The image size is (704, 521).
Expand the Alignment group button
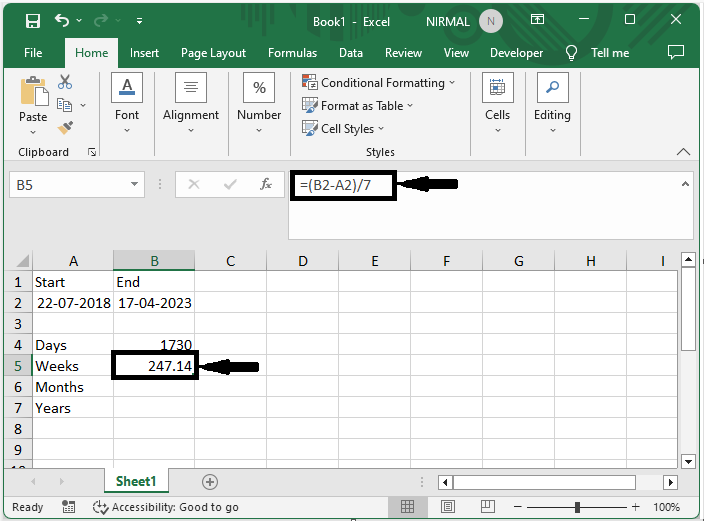pos(191,103)
